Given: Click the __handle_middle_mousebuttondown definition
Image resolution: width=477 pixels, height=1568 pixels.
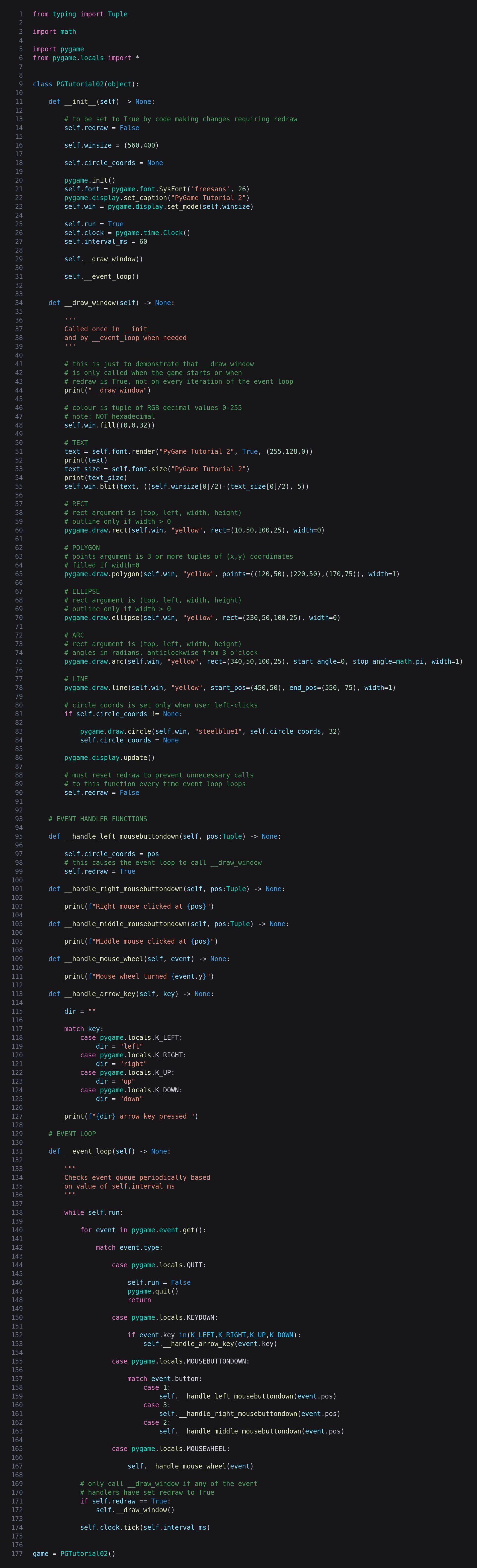Looking at the screenshot, I should 169,923.
